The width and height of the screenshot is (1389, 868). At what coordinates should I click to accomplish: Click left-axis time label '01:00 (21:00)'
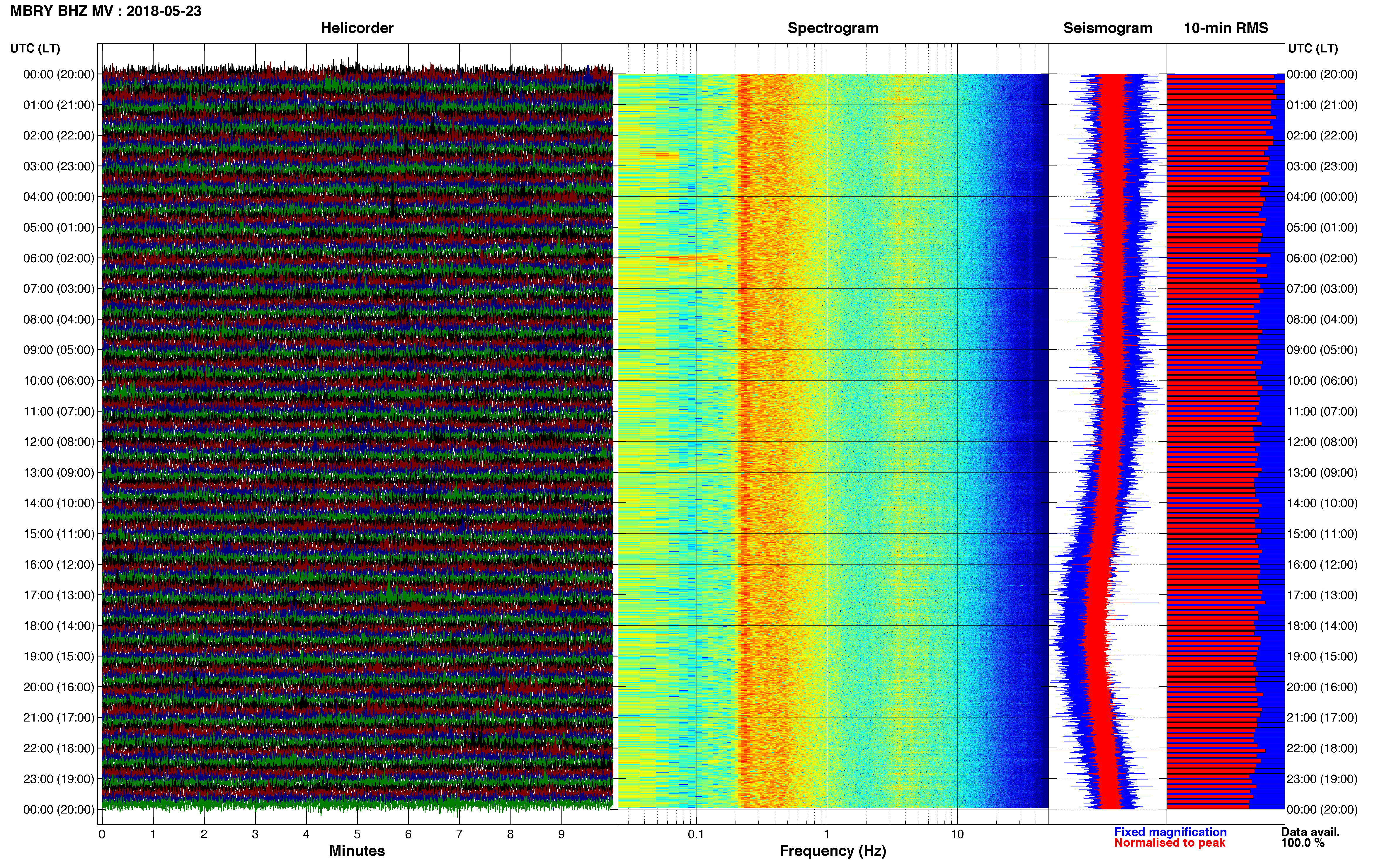click(x=59, y=105)
